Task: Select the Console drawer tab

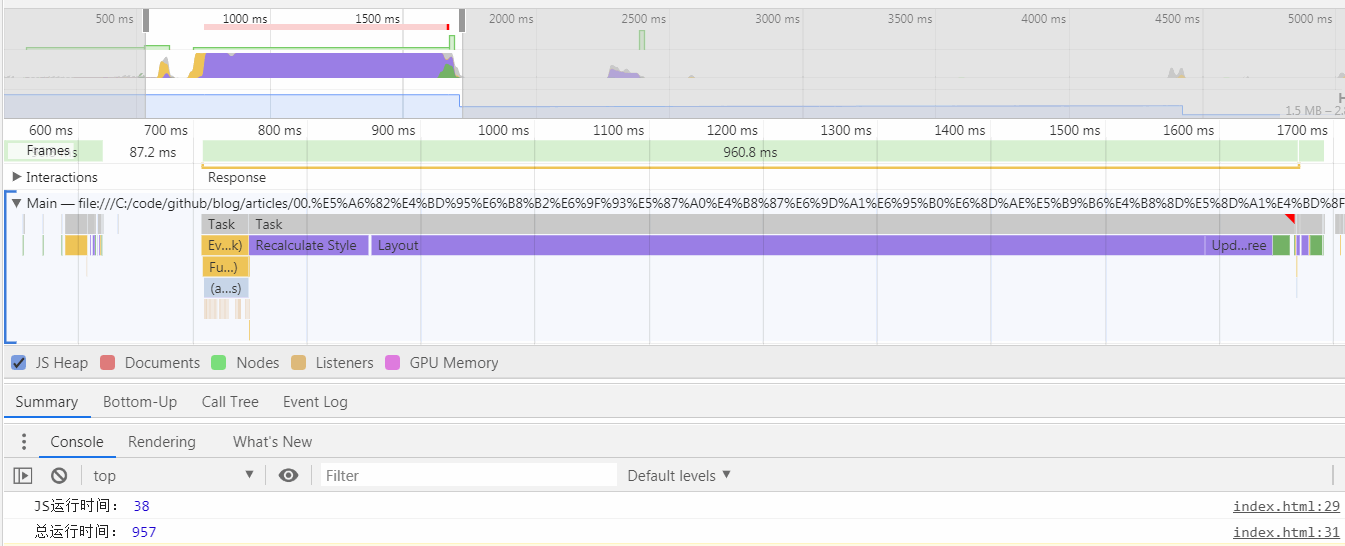Action: tap(77, 441)
